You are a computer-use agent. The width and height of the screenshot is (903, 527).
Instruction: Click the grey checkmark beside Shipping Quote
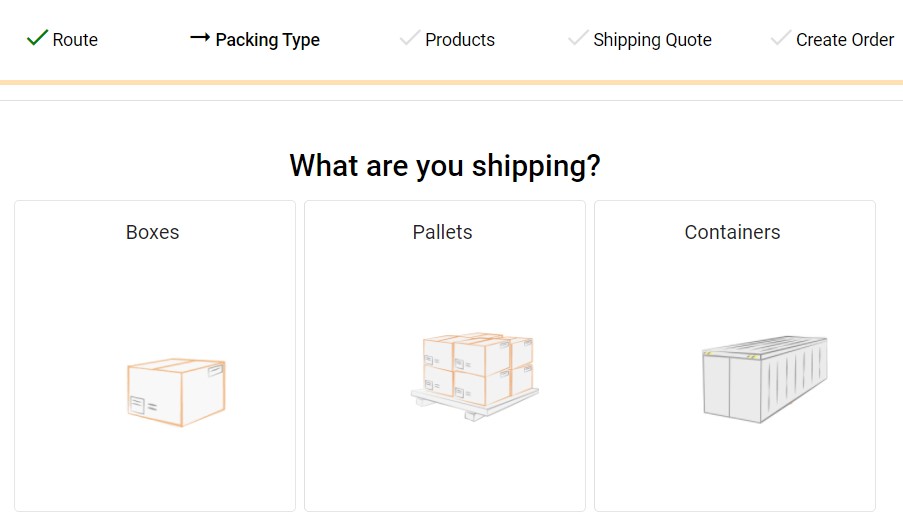pyautogui.click(x=578, y=37)
